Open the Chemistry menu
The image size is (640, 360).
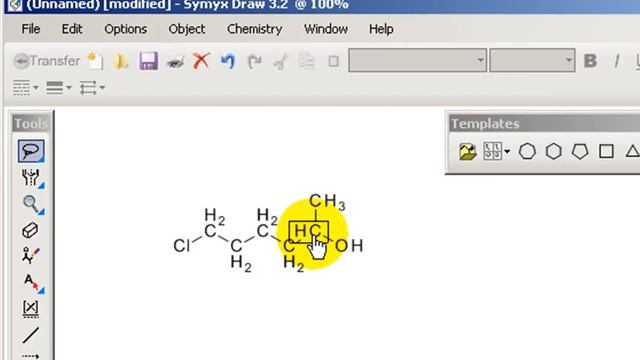[x=254, y=29]
